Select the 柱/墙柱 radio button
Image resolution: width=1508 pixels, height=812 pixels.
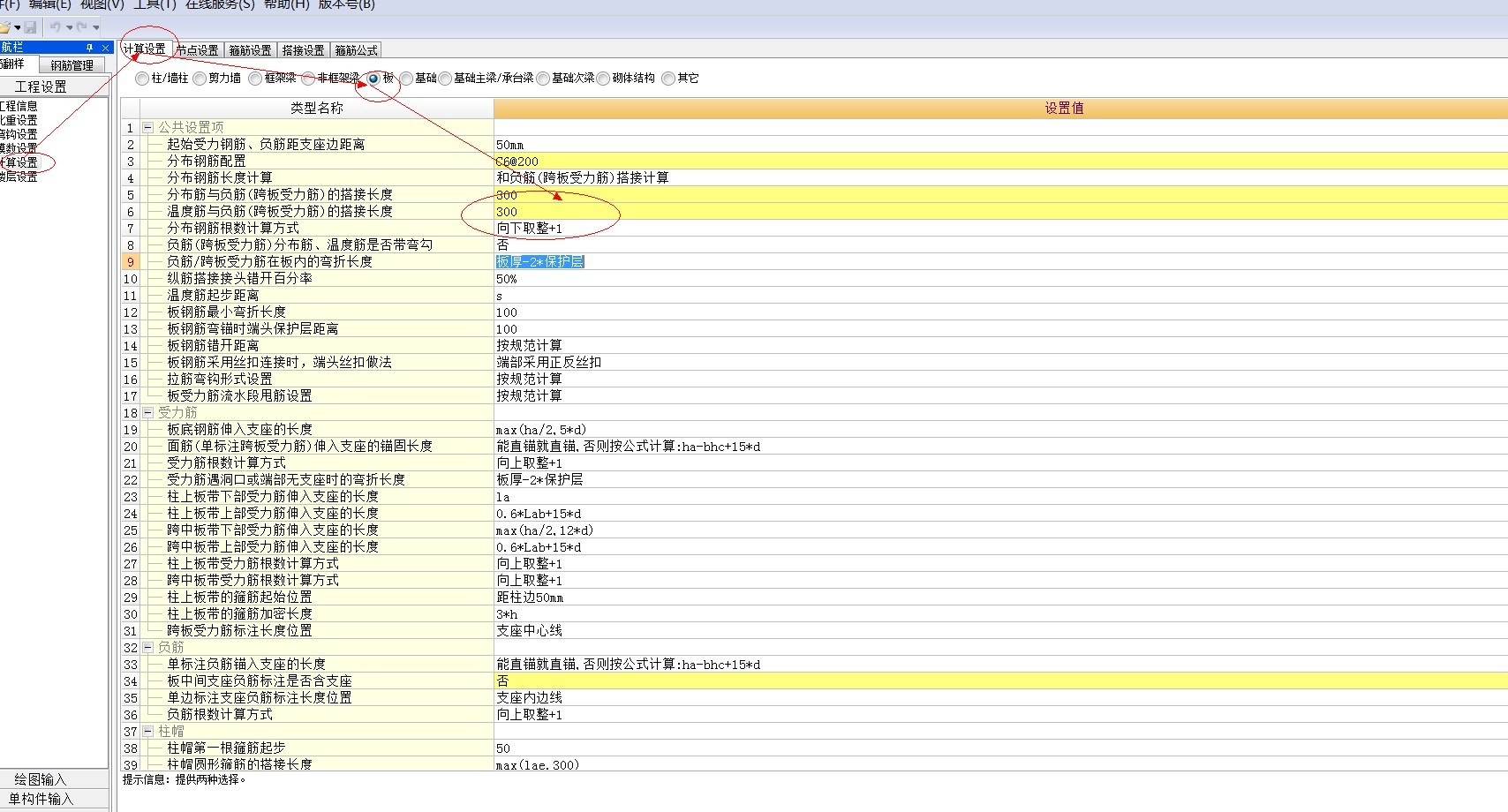point(142,79)
